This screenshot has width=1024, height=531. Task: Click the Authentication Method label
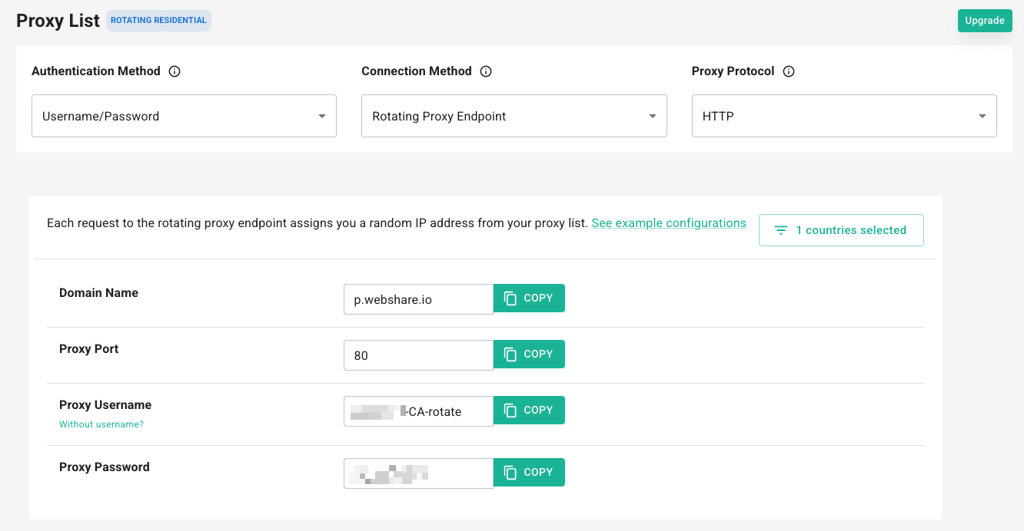[x=96, y=71]
